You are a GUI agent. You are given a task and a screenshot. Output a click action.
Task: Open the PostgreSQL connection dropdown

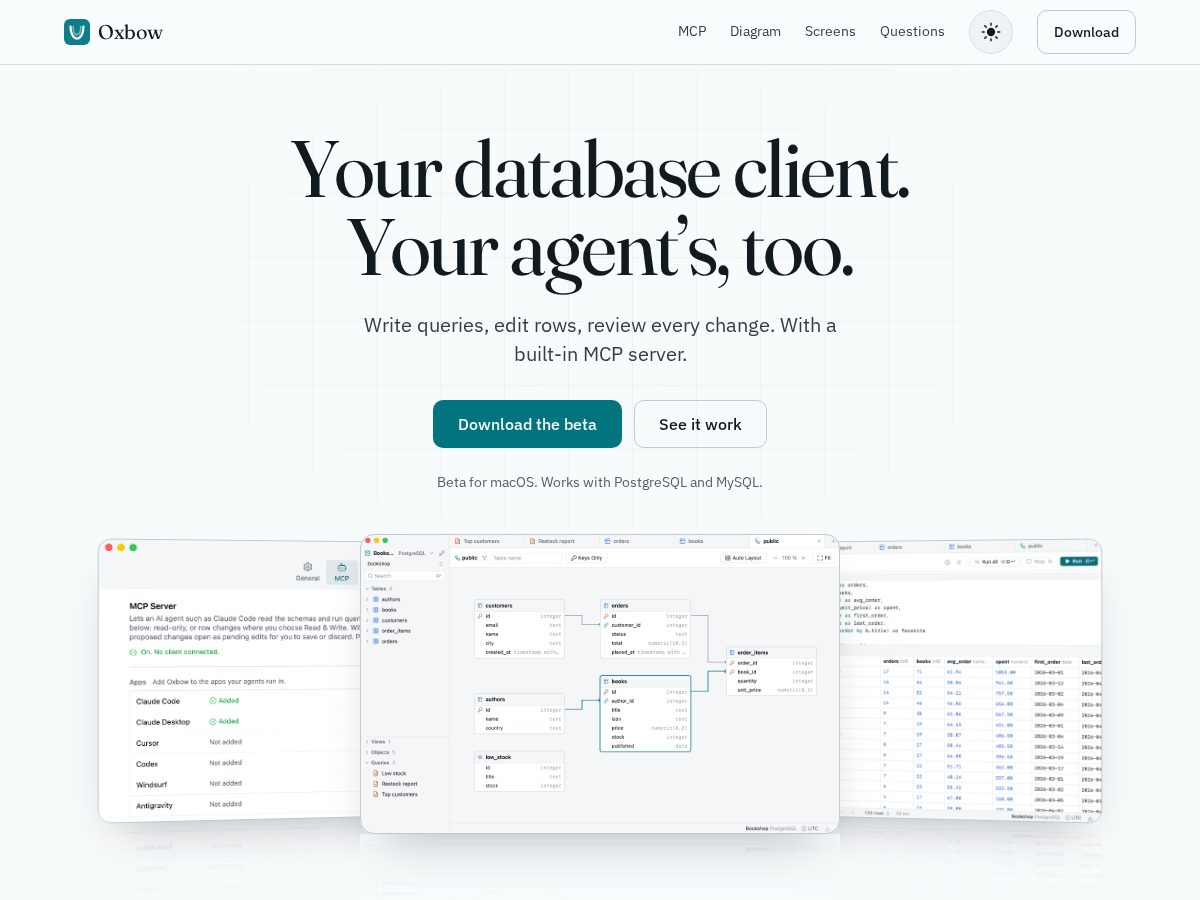(x=416, y=553)
